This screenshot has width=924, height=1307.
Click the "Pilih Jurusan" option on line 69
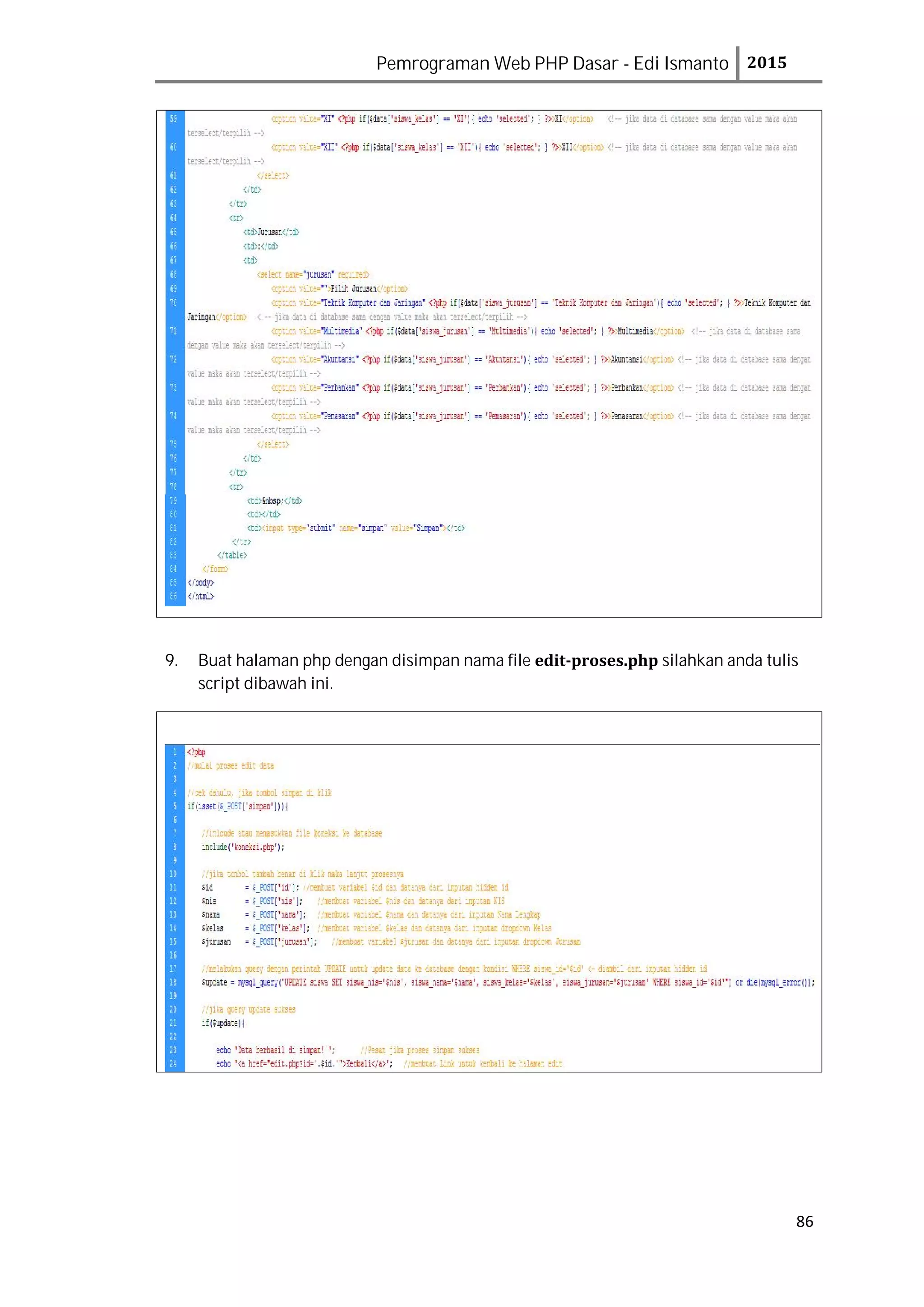tap(340, 288)
